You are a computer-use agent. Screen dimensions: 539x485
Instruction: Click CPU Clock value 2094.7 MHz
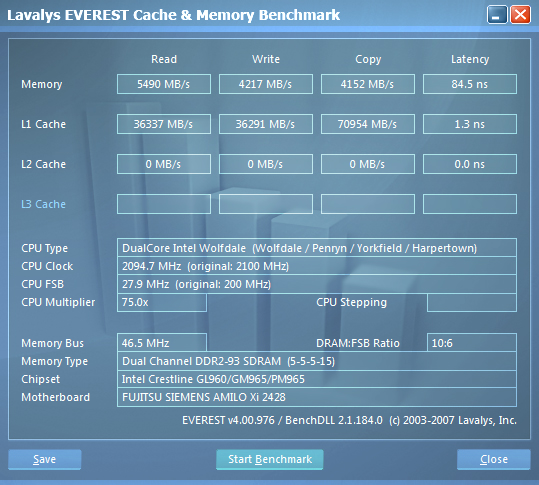[x=317, y=266]
